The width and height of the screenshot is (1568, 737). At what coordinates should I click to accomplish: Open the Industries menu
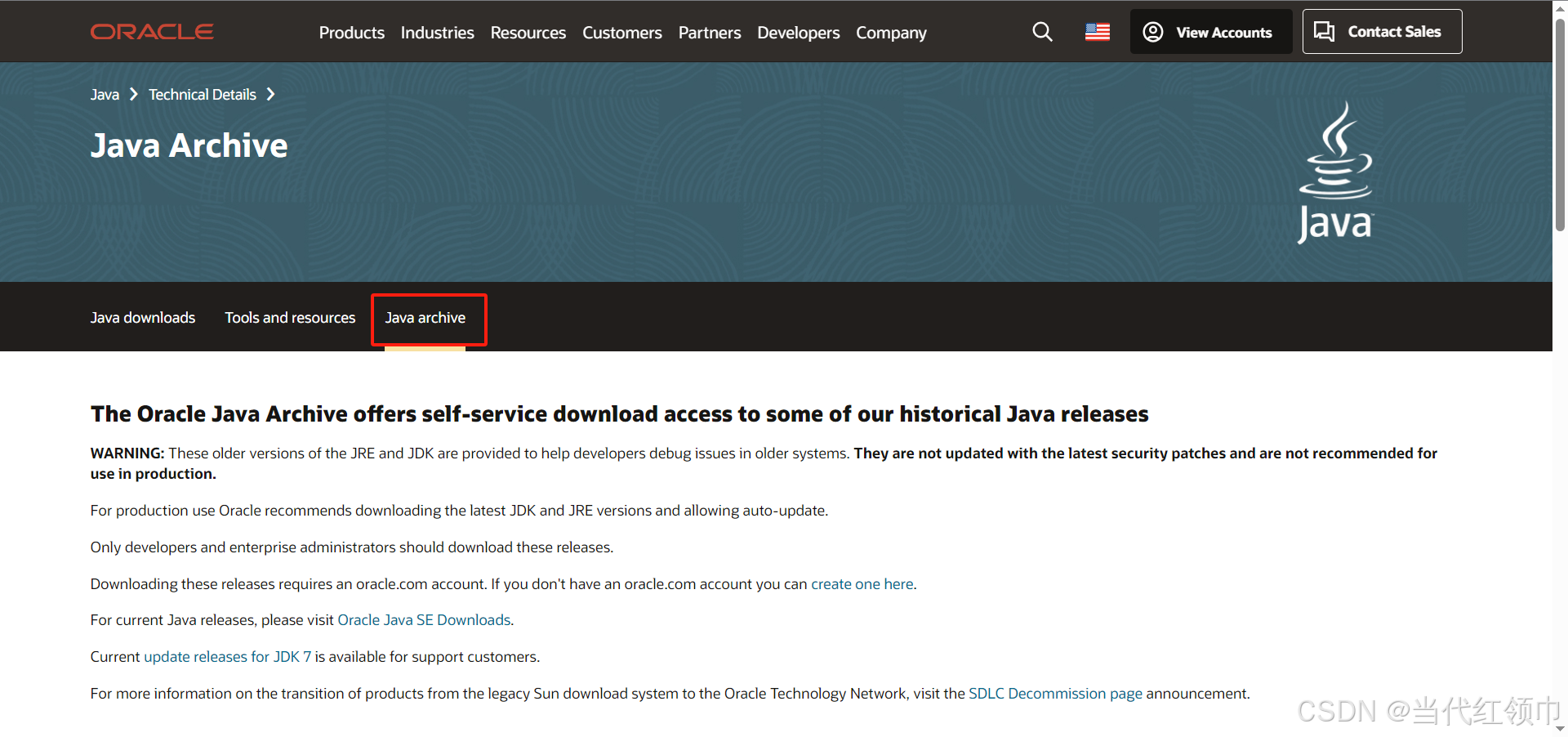pyautogui.click(x=437, y=33)
